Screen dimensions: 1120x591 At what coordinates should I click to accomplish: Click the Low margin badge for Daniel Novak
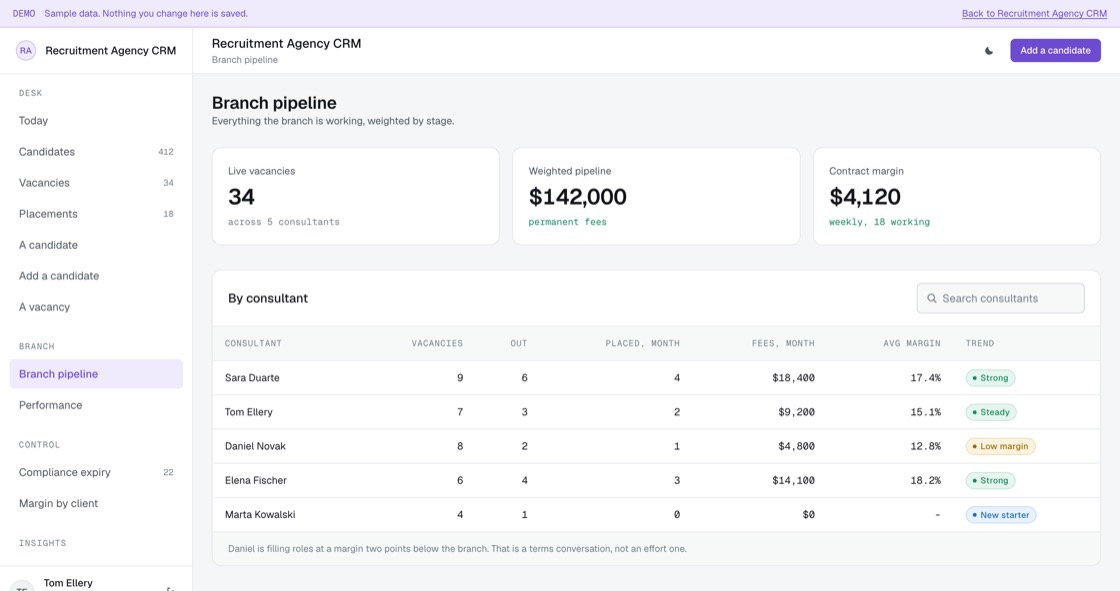pyautogui.click(x=1000, y=447)
